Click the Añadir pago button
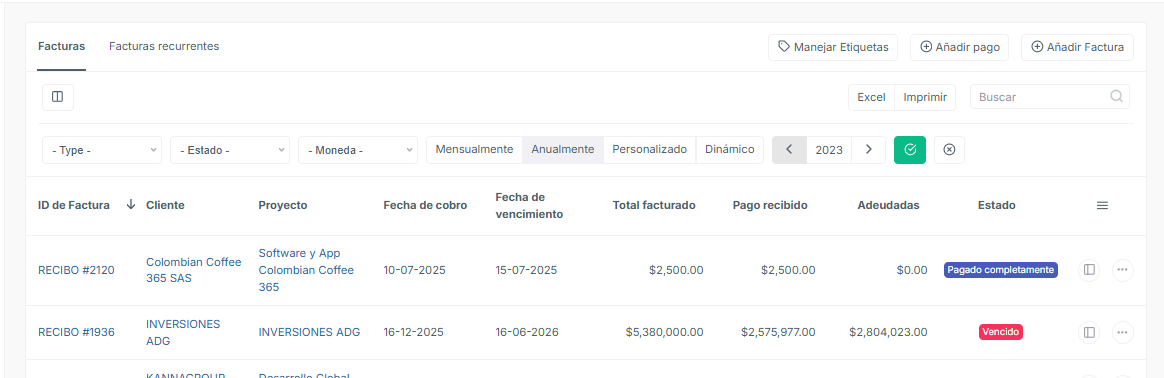Screen dimensions: 1164x378 point(960,47)
